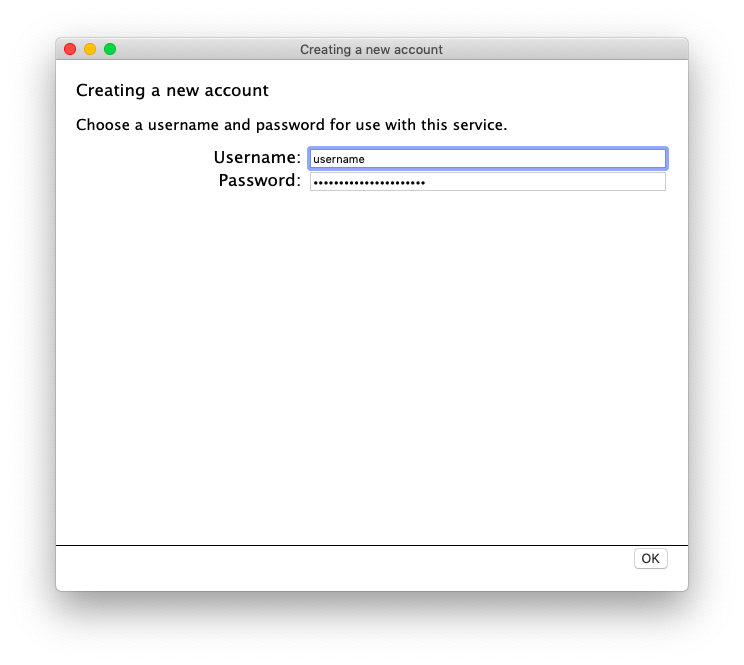The height and width of the screenshot is (665, 744).
Task: Click the bold "Creating a new account" heading
Action: [172, 90]
